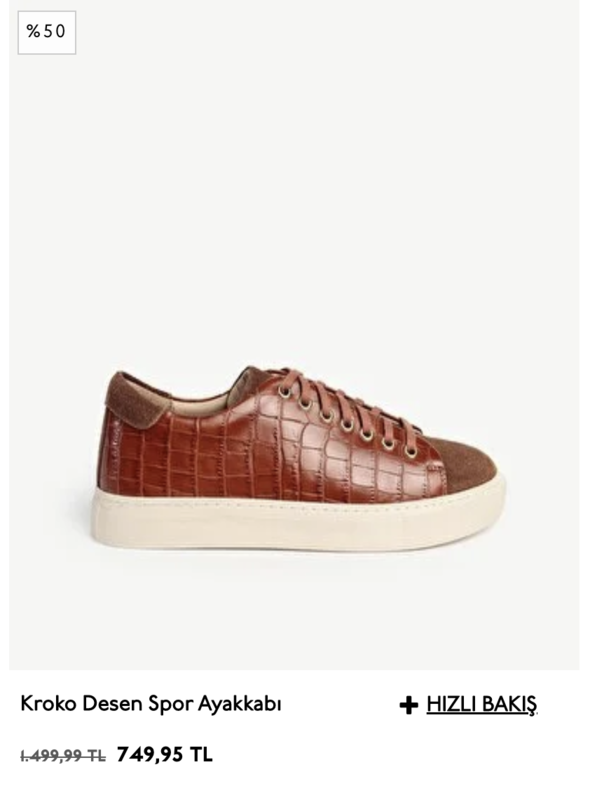Screen dimensions: 590x800
Task: Click the %50 discount badge
Action: pyautogui.click(x=47, y=32)
